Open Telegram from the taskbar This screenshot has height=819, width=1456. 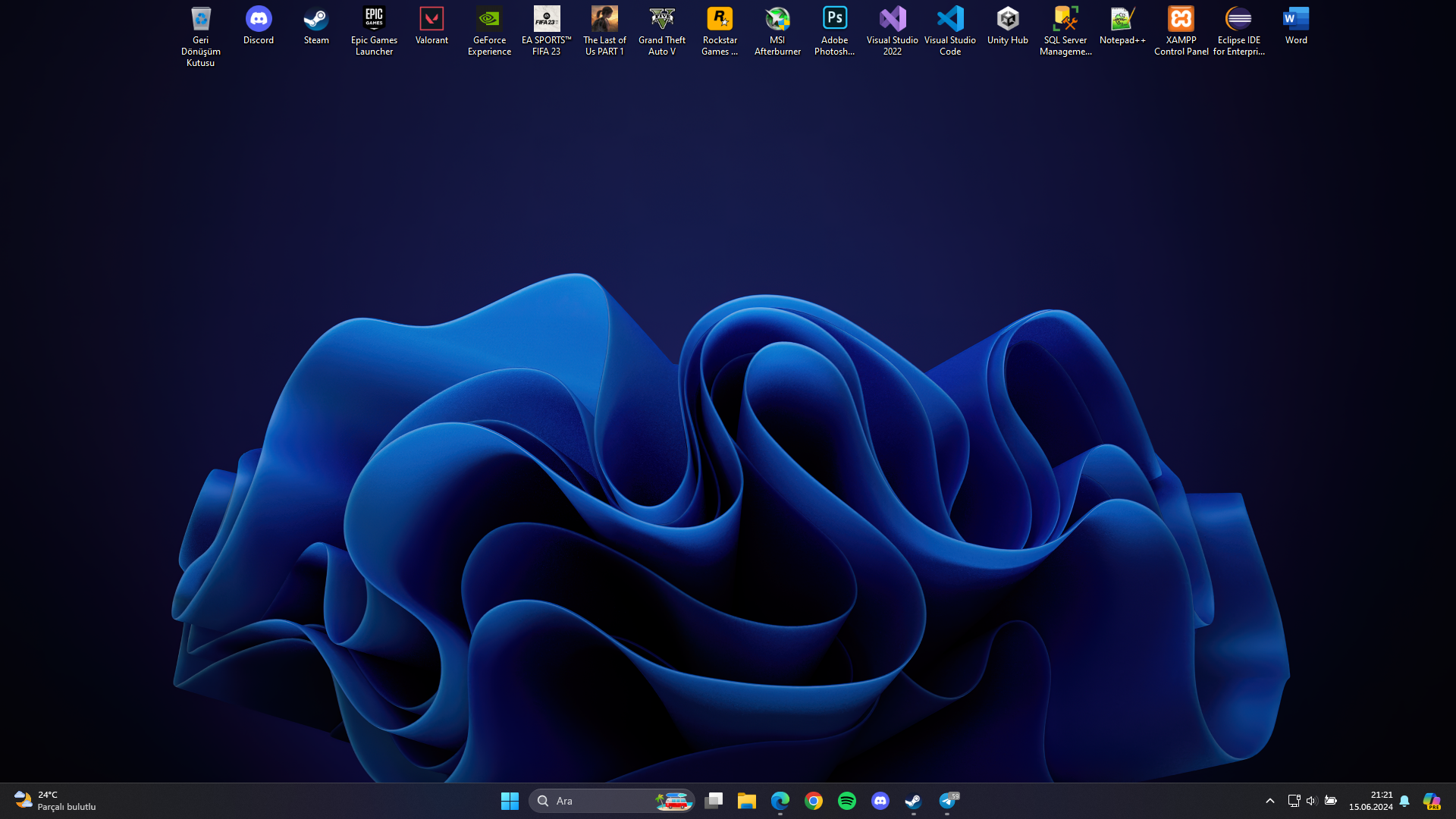[947, 801]
